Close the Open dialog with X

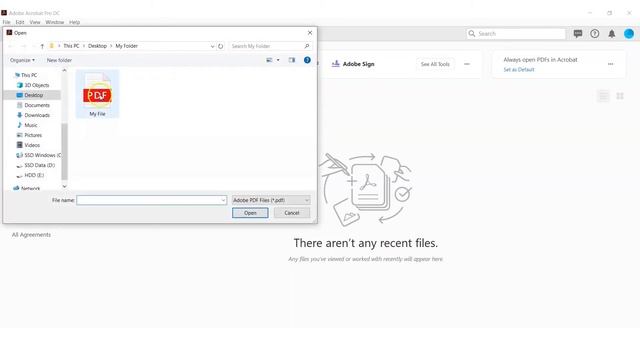310,33
